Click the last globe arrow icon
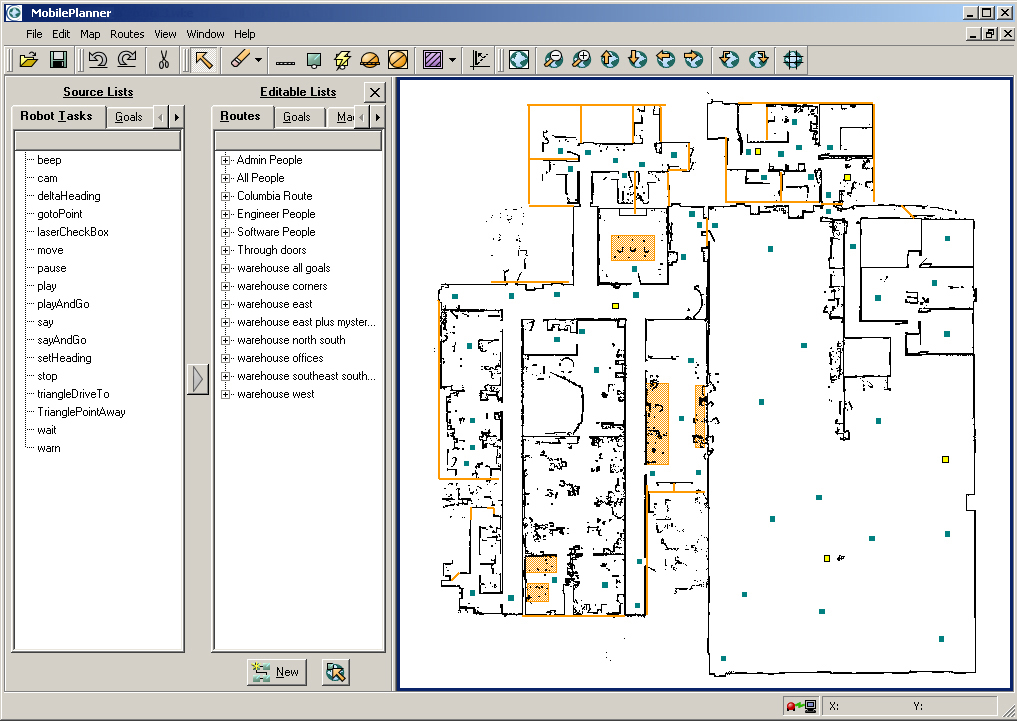Image resolution: width=1017 pixels, height=721 pixels. [758, 60]
